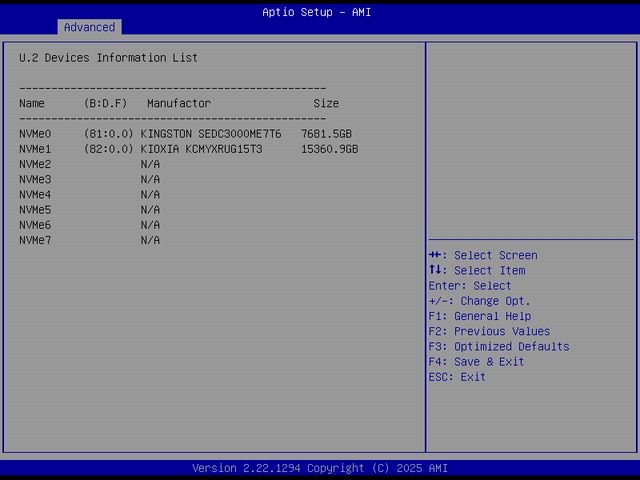
Task: Click N/A value for NVMe3
Action: [150, 180]
